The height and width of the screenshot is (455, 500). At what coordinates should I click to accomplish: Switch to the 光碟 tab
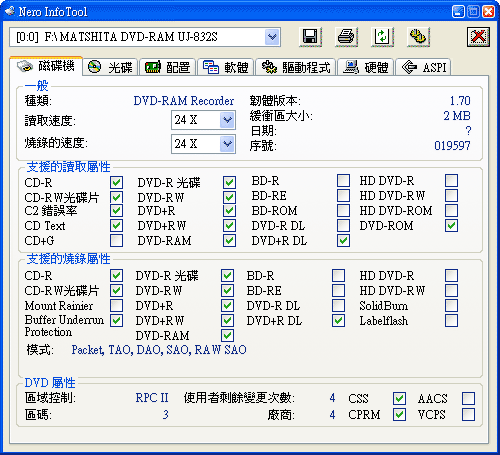click(110, 67)
